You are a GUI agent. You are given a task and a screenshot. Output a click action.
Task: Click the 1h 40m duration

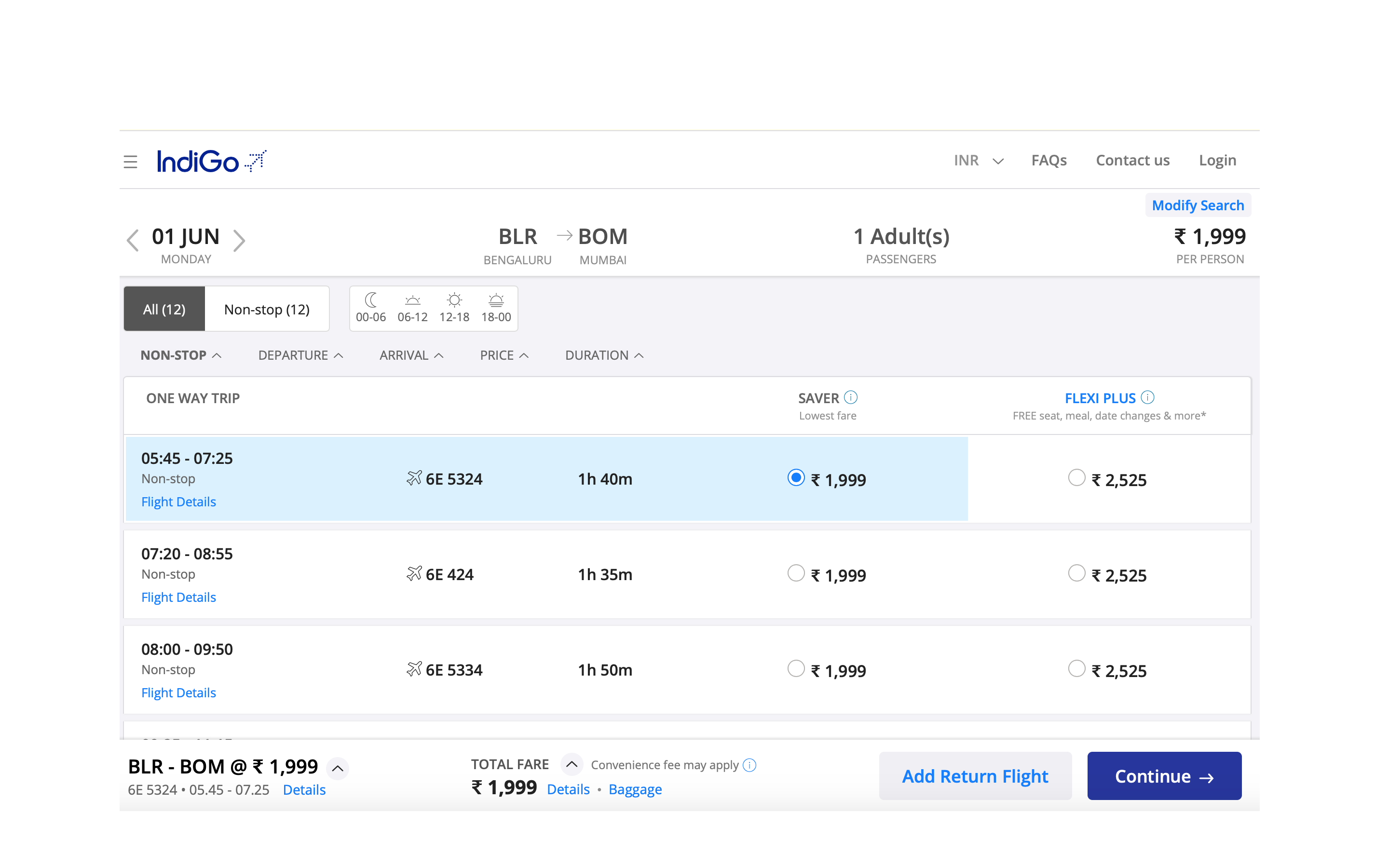pos(605,479)
